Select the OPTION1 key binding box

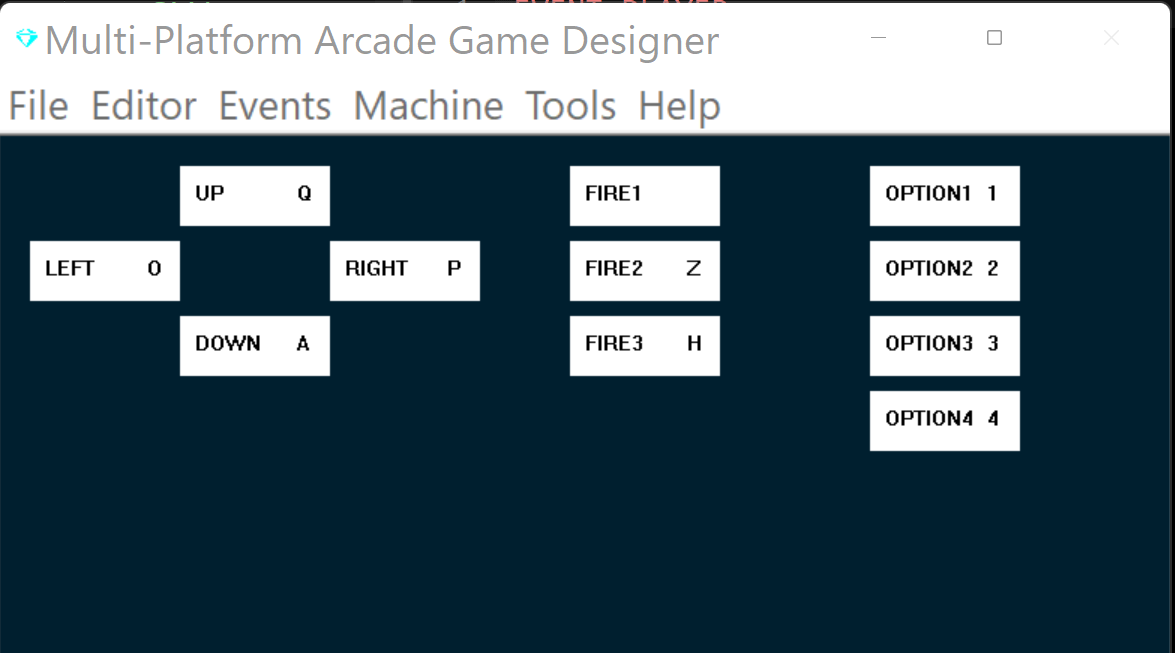click(944, 196)
